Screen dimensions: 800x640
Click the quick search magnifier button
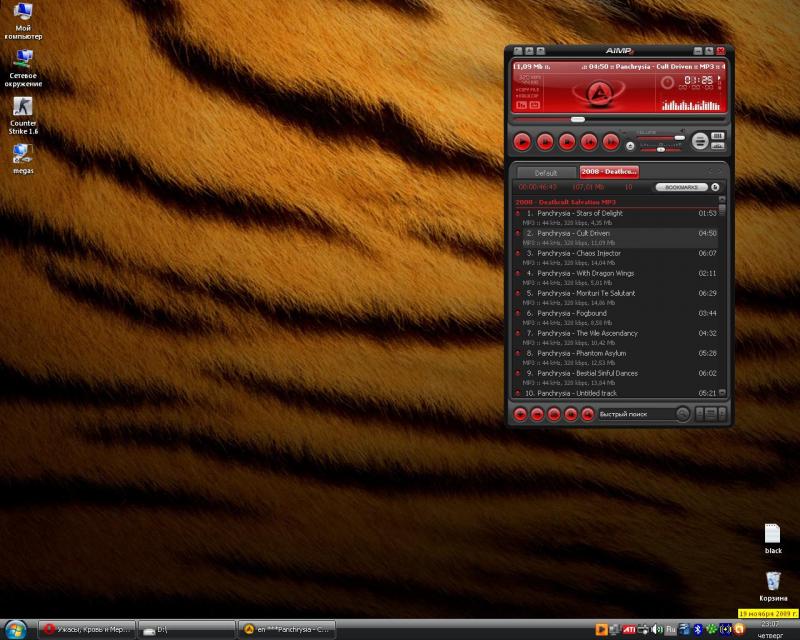coord(682,414)
